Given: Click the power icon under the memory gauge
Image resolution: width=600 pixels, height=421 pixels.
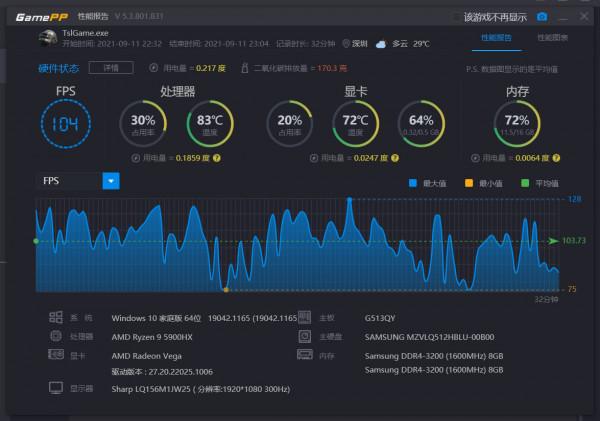Looking at the screenshot, I should 475,158.
